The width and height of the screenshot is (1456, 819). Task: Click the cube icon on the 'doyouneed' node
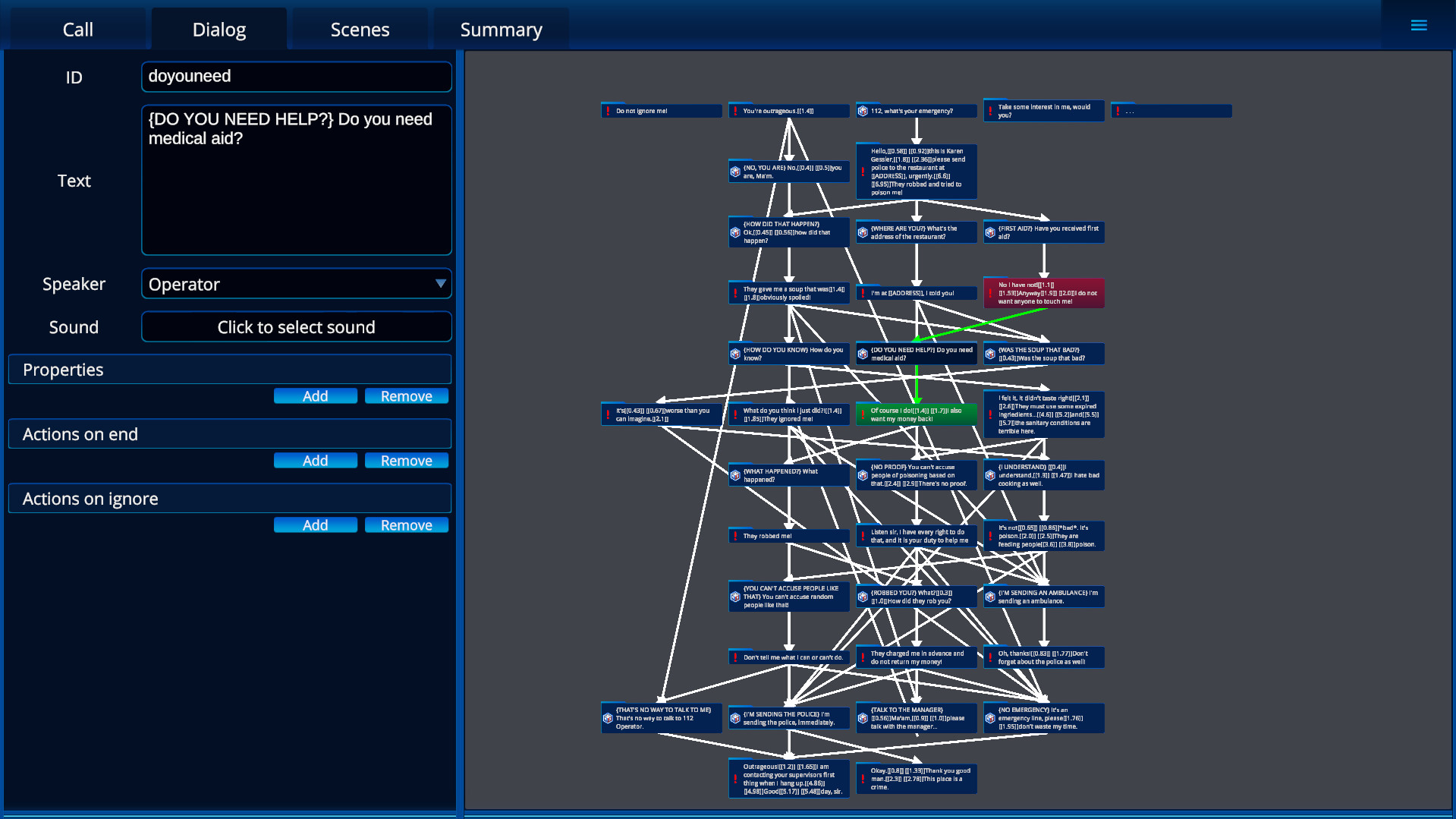point(862,353)
